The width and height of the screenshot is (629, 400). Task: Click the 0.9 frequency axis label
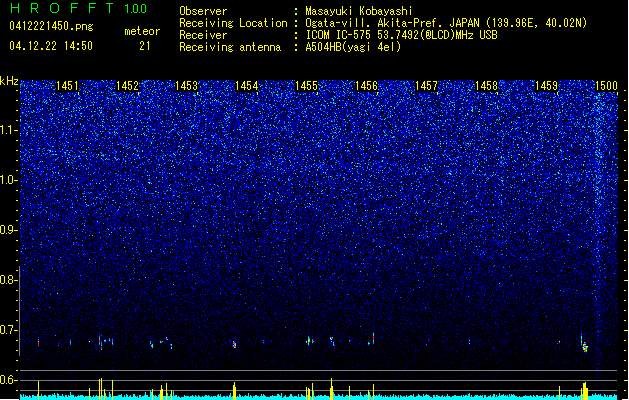click(x=8, y=230)
